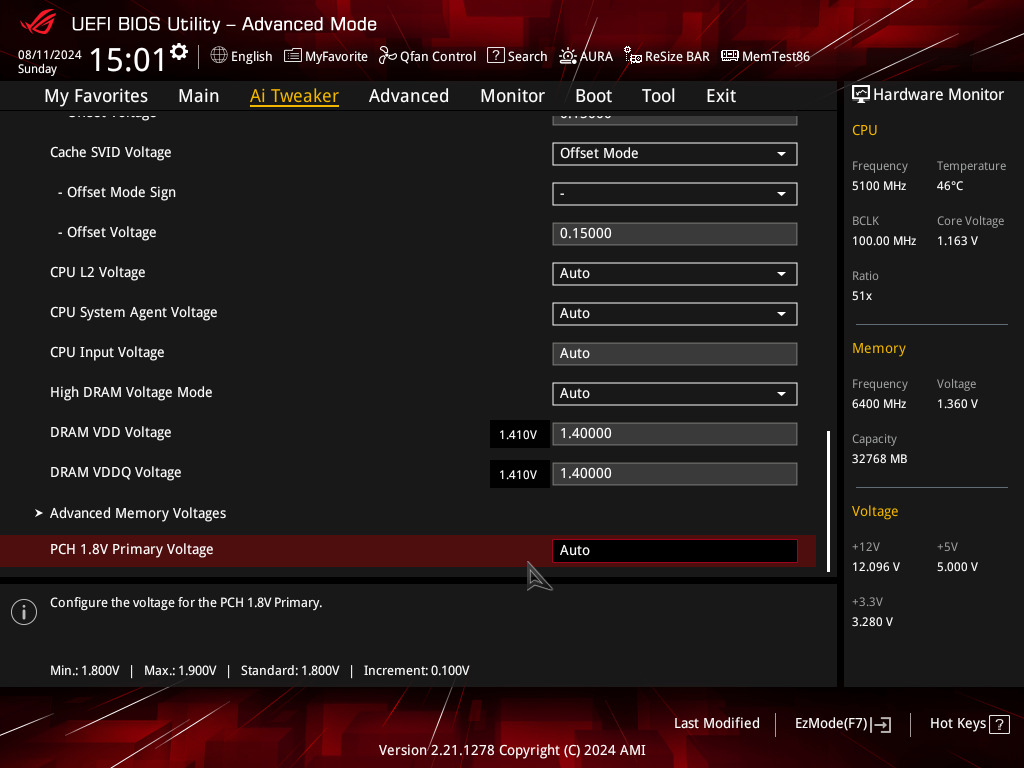Screen dimensions: 1024x768
Task: Open the time settings gear icon
Action: [x=179, y=52]
